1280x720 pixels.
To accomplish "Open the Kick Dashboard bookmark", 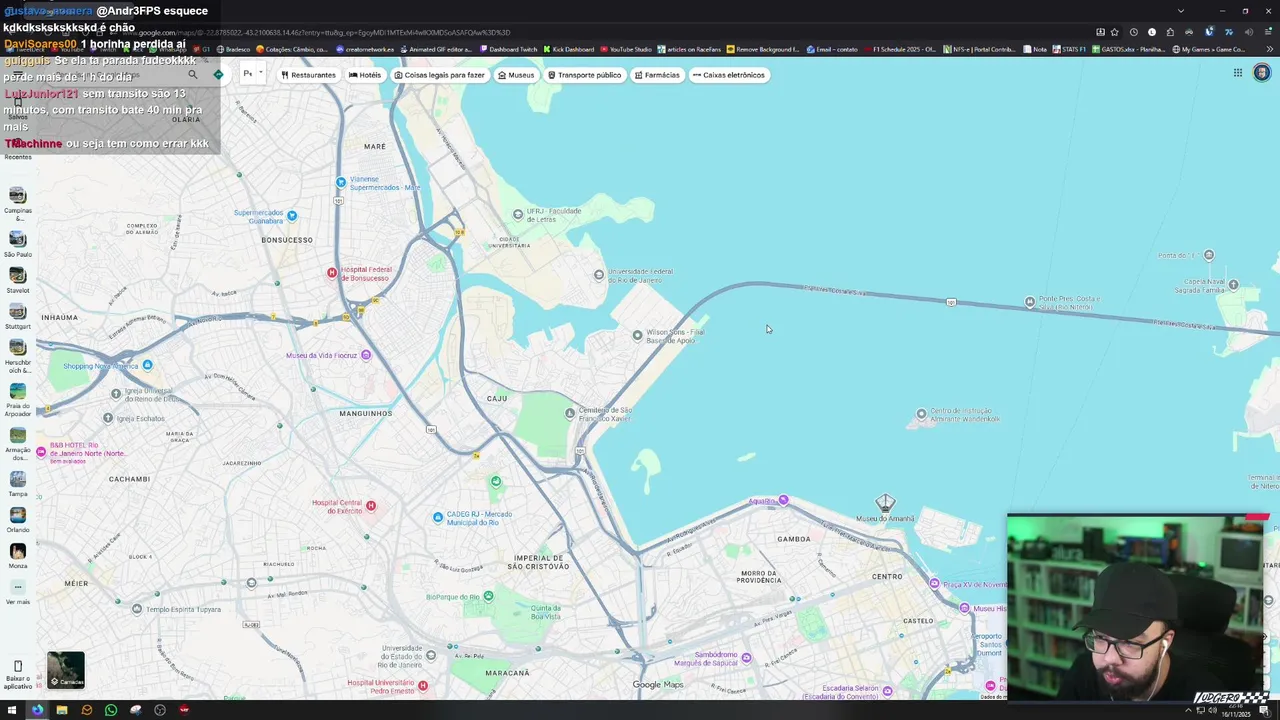I will (x=568, y=49).
